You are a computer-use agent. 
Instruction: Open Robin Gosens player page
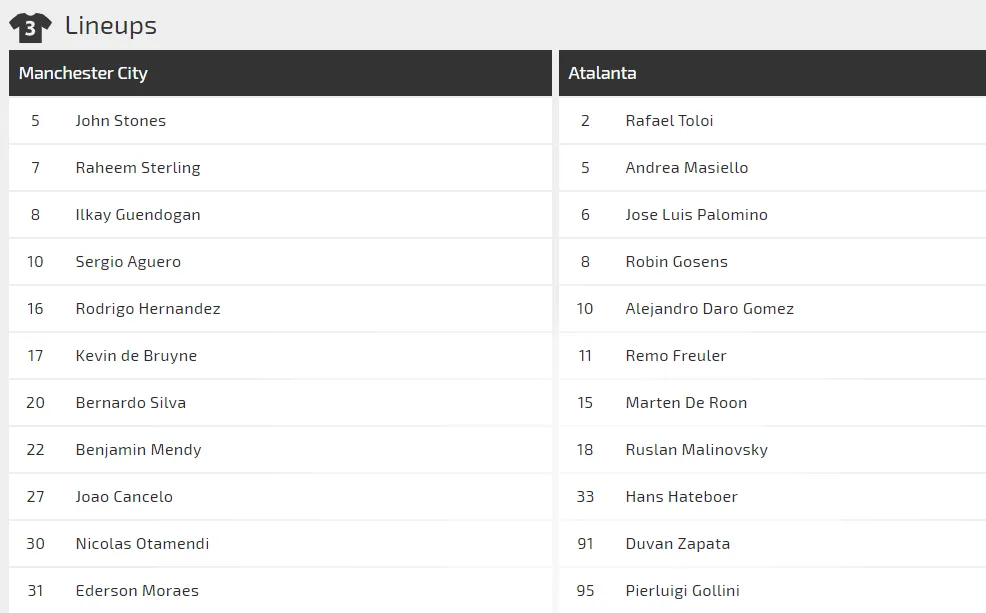click(676, 262)
